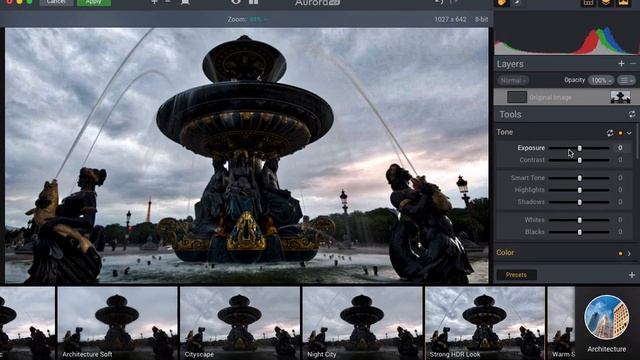Click the Tools panel heading
The width and height of the screenshot is (640, 360).
coord(510,115)
